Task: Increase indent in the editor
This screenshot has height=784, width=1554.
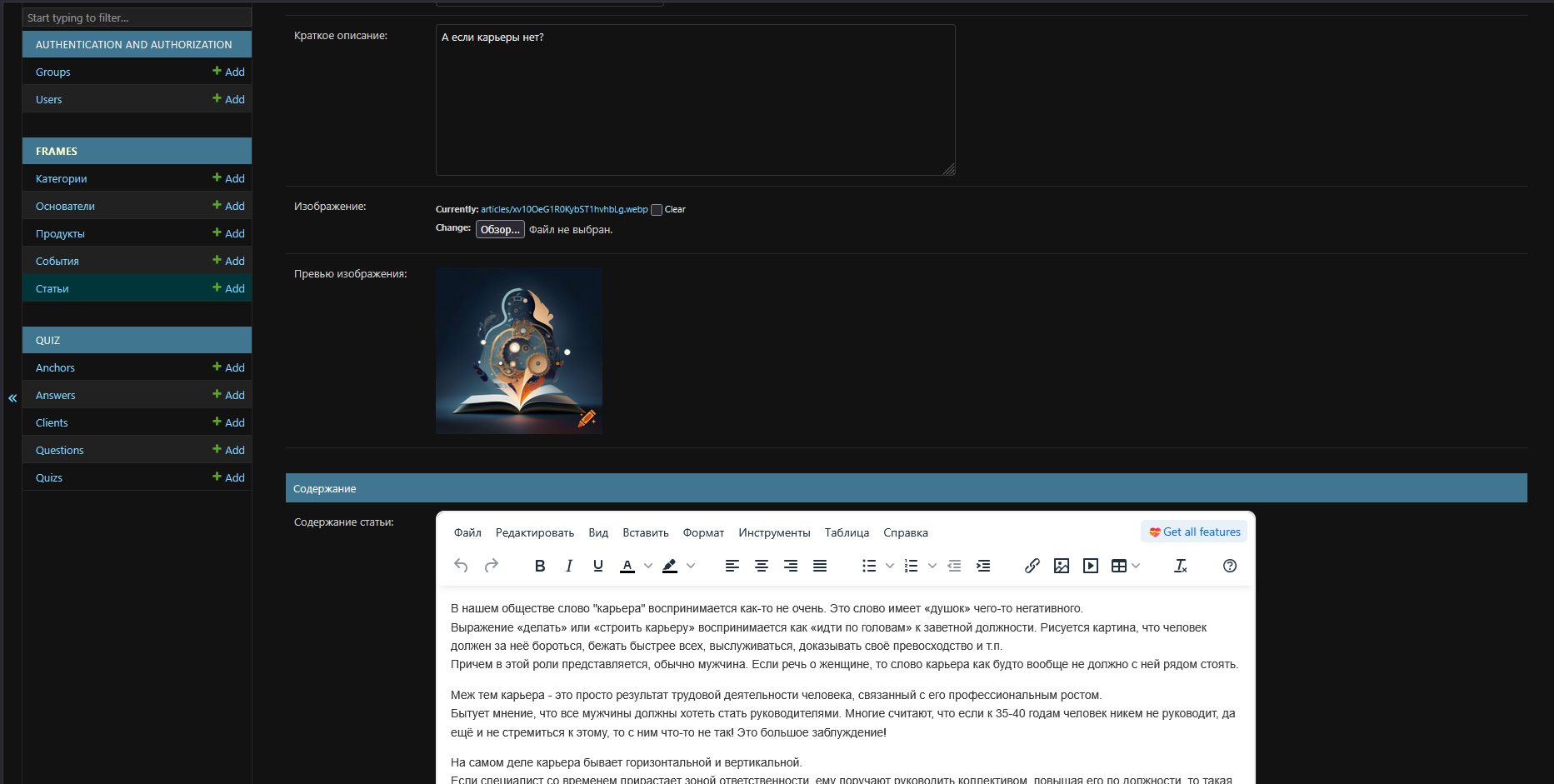Action: [983, 566]
